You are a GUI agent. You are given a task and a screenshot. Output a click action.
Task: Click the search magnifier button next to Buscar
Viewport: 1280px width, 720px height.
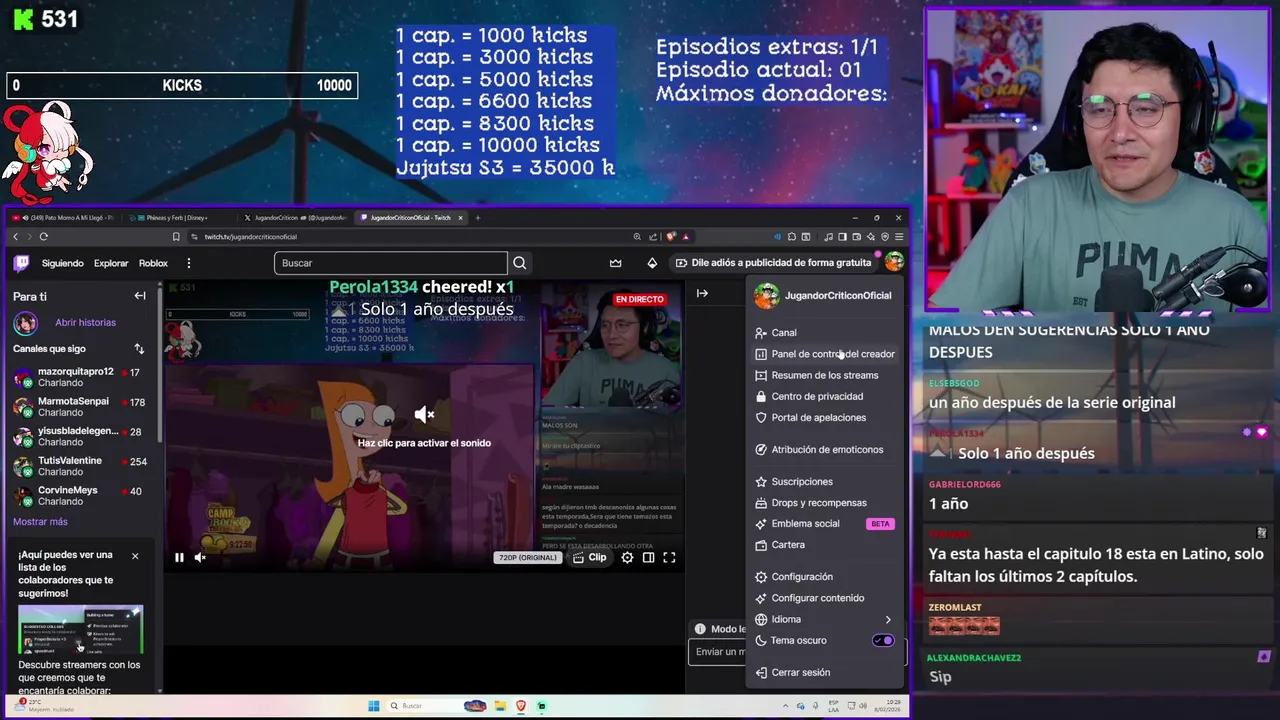(x=519, y=263)
